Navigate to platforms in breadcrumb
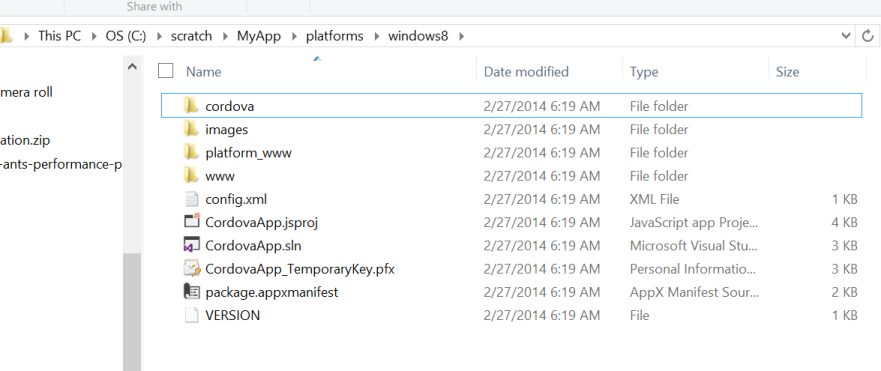The width and height of the screenshot is (881, 371). pyautogui.click(x=334, y=37)
